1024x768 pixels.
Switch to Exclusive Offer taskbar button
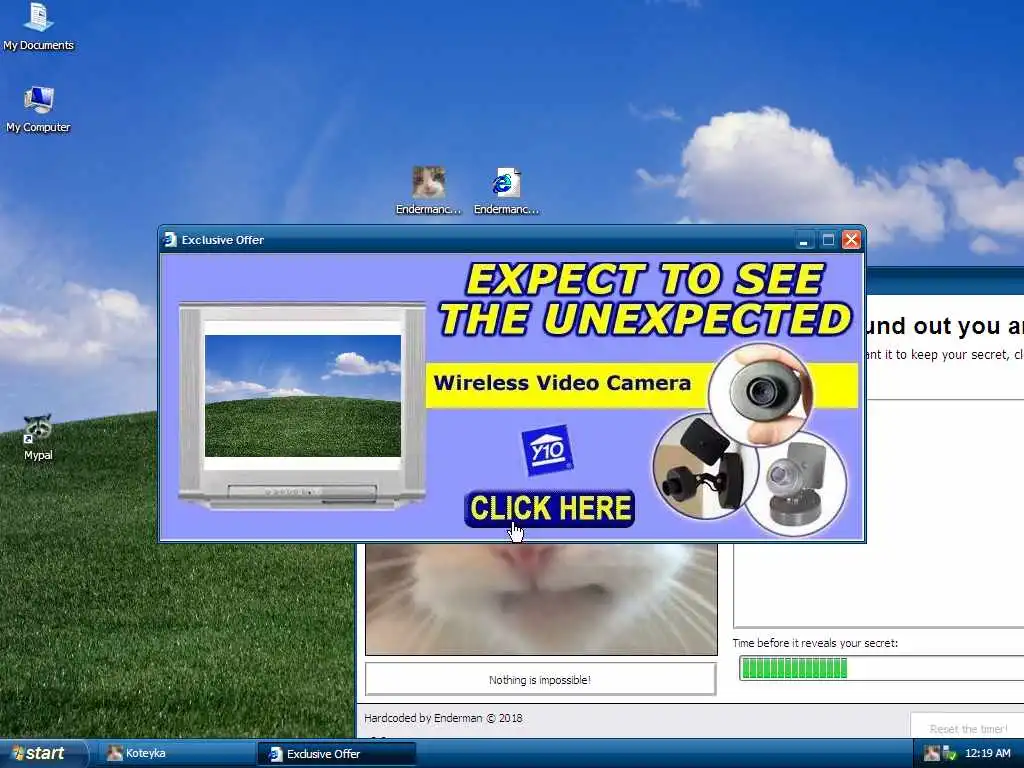coord(337,754)
